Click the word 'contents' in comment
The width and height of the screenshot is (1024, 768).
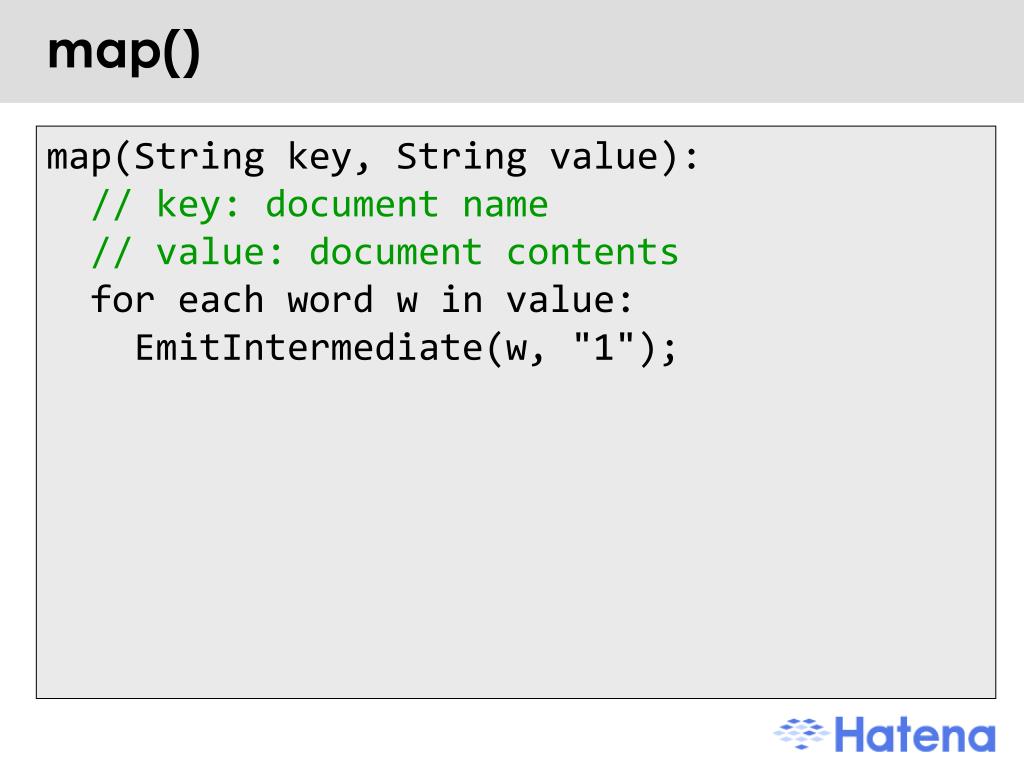[592, 253]
